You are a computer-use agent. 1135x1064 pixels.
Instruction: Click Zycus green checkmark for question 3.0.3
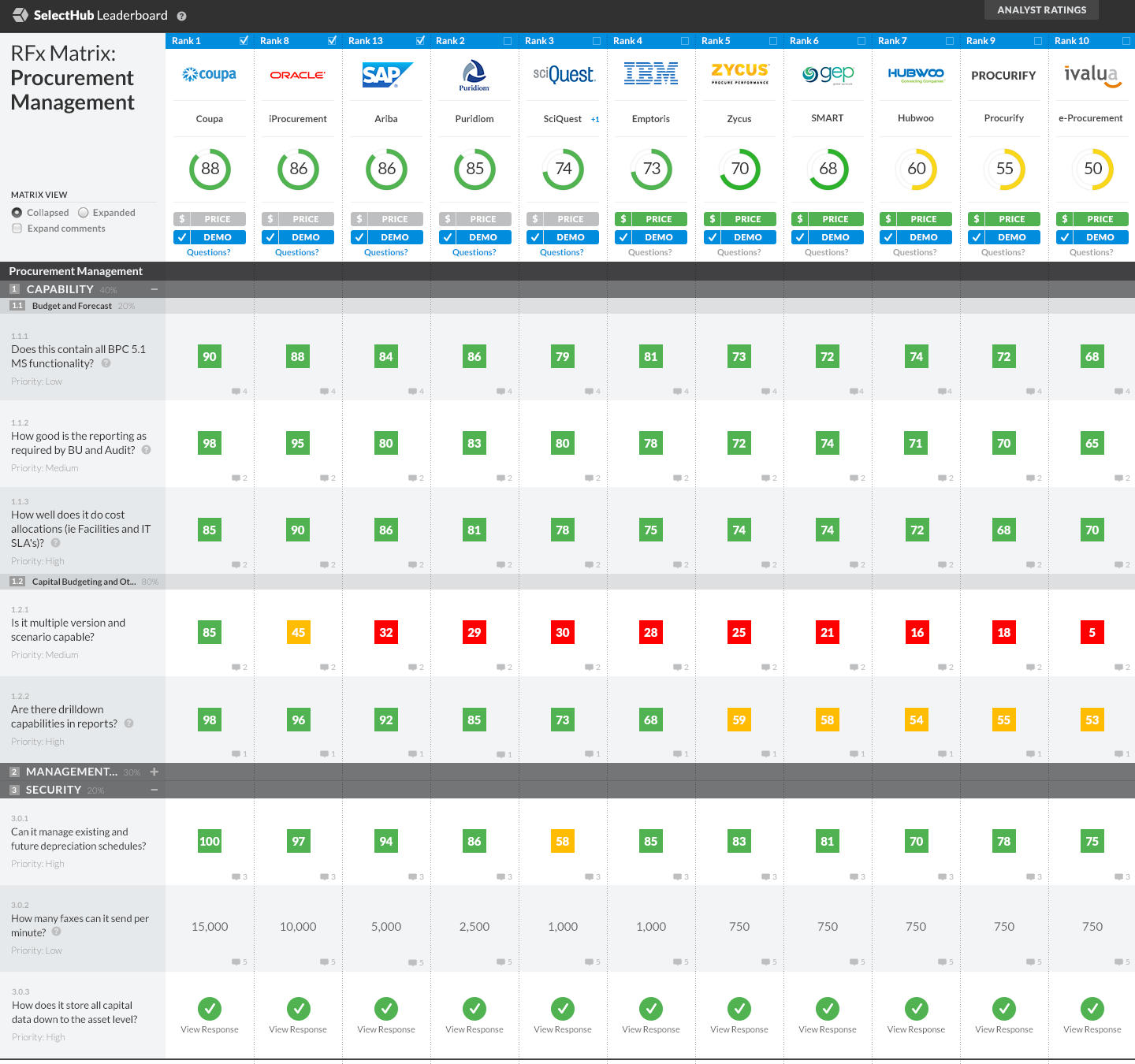[739, 1009]
